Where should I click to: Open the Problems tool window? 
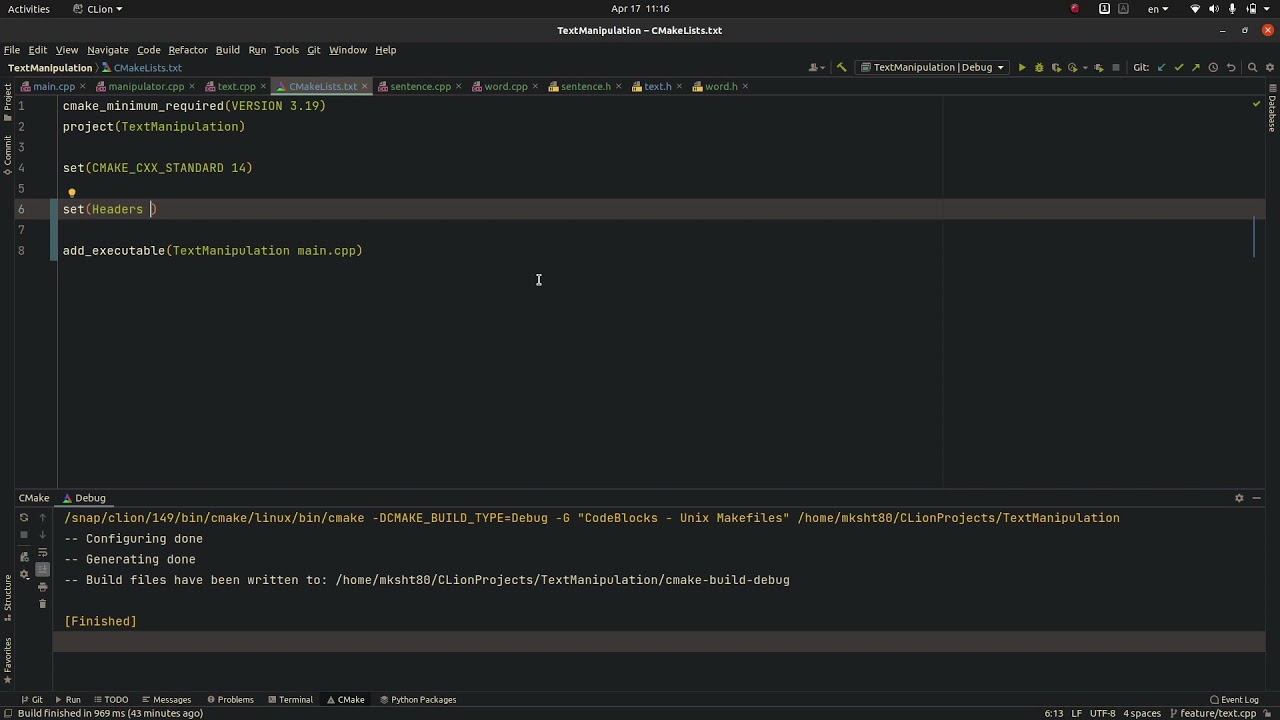[x=229, y=700]
